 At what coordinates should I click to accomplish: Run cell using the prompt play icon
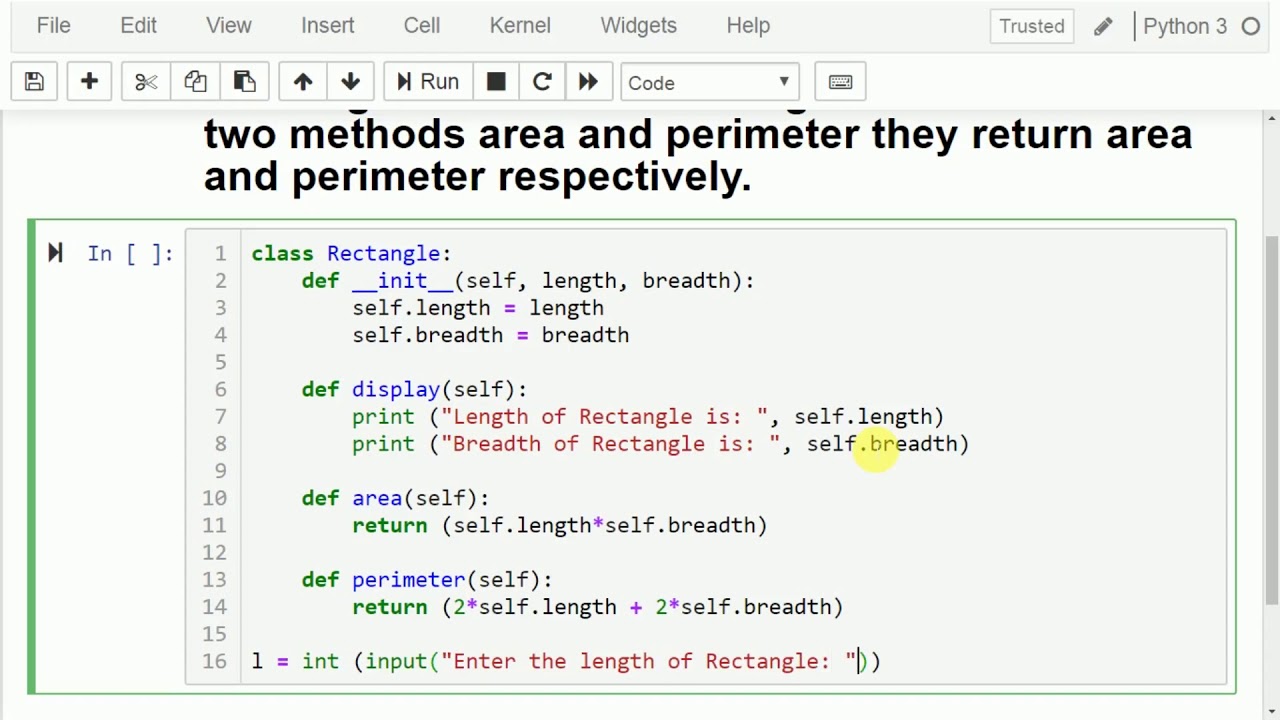pos(56,254)
